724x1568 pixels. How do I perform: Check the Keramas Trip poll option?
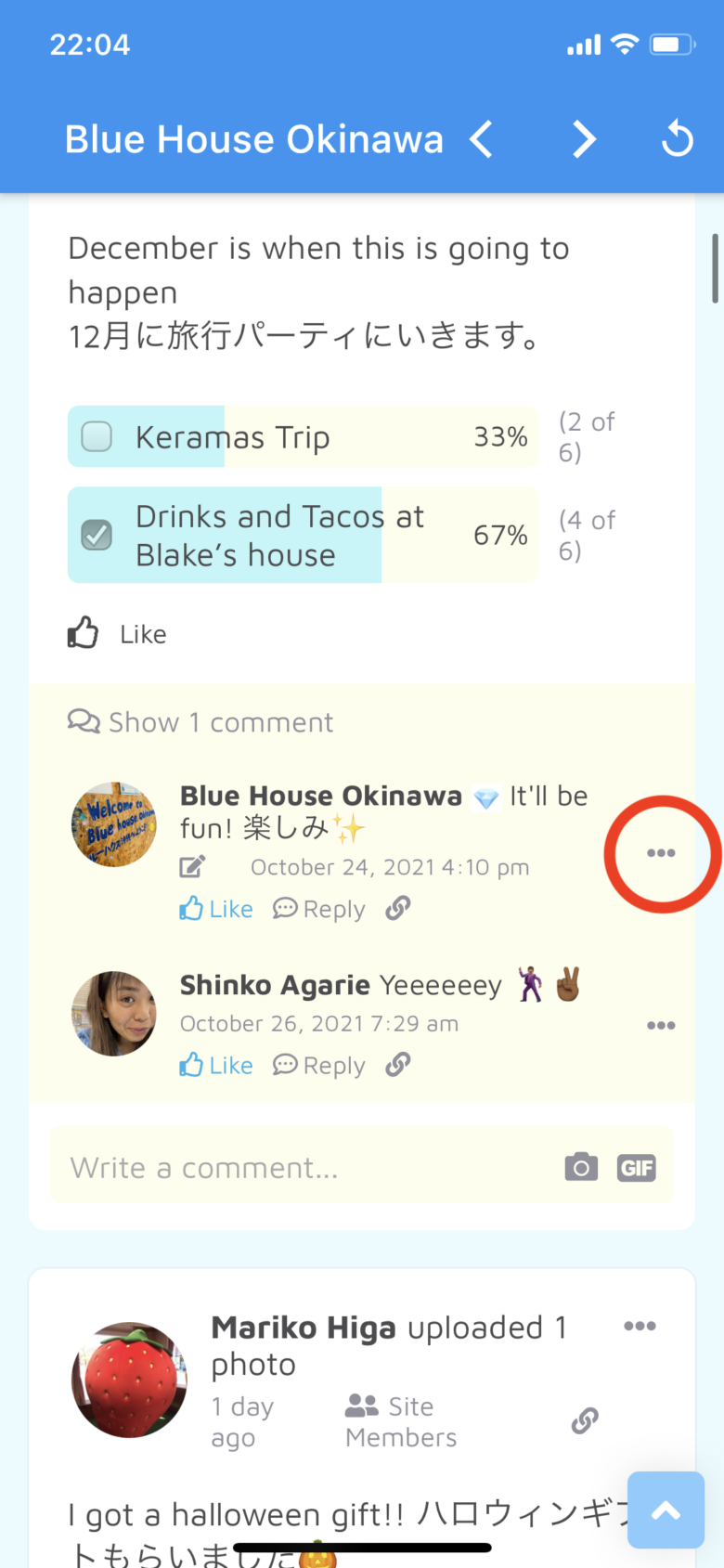[x=97, y=436]
